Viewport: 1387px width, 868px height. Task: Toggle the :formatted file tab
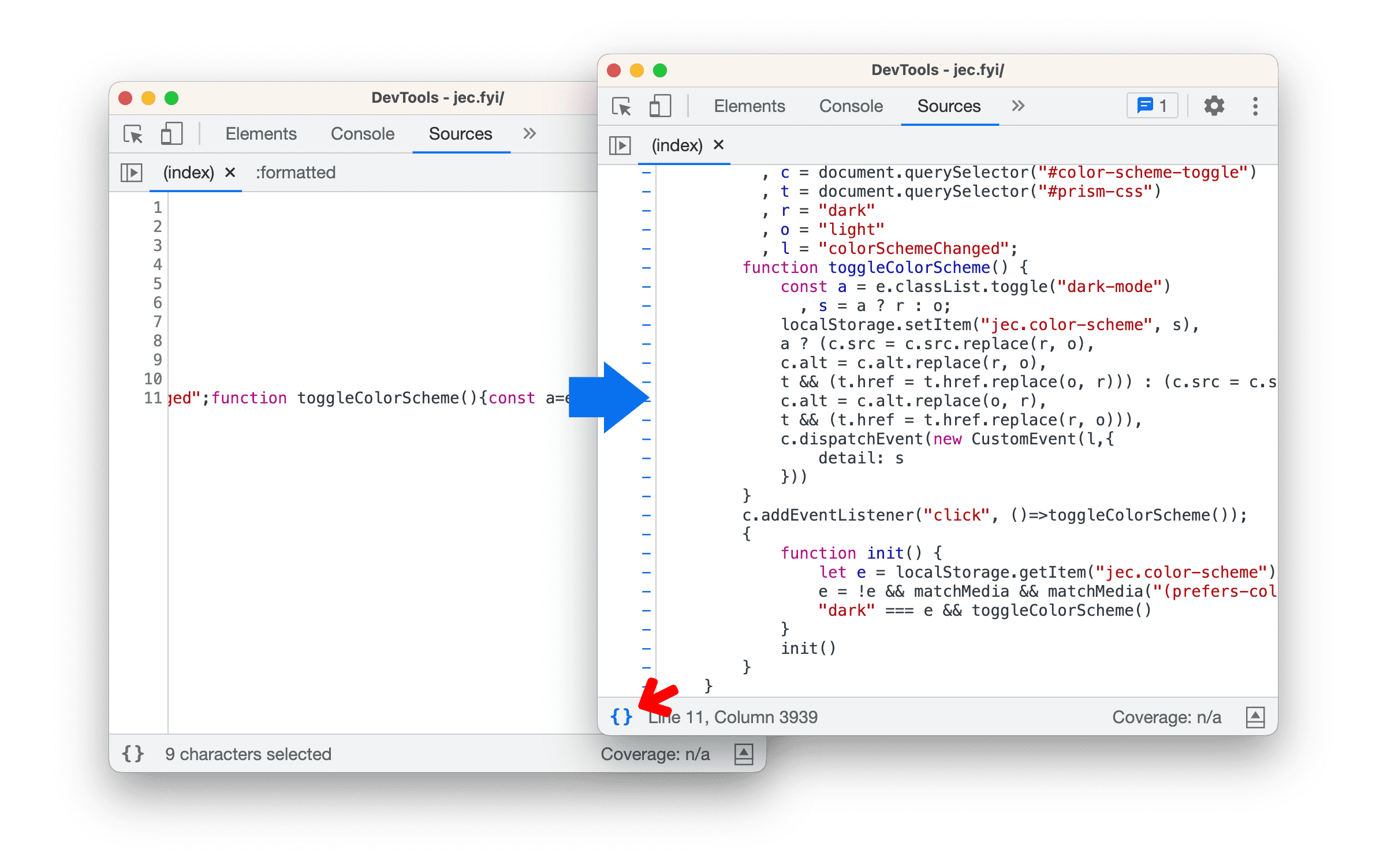click(x=293, y=171)
